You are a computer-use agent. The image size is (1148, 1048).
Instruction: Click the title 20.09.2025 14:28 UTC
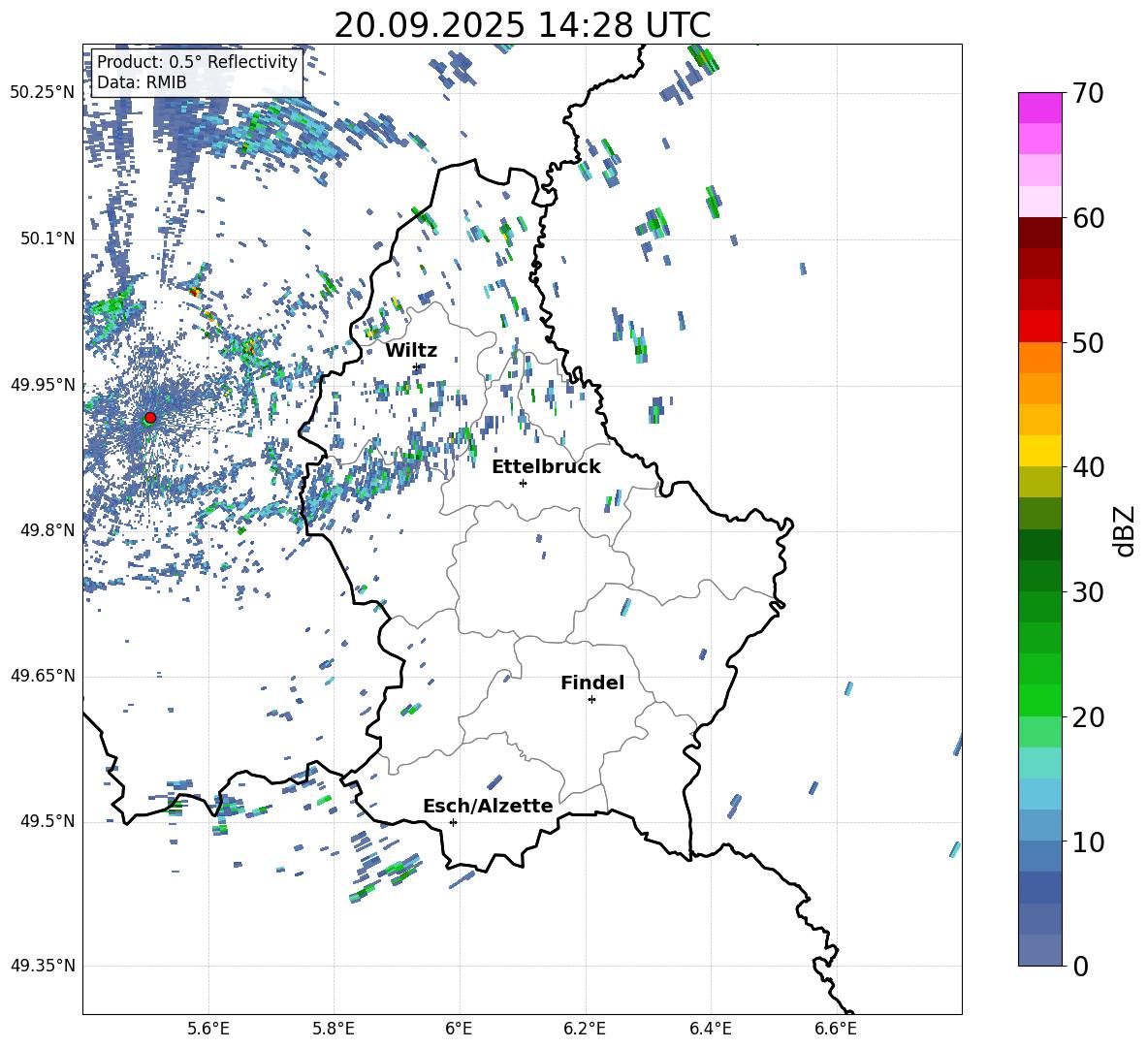pos(523,25)
